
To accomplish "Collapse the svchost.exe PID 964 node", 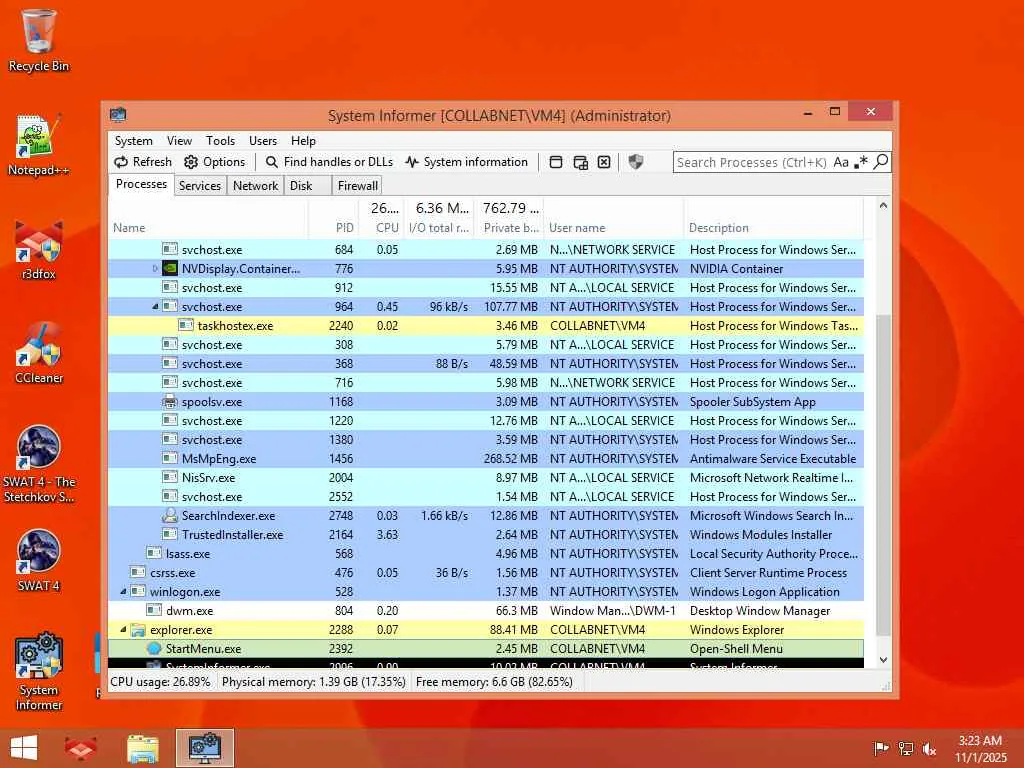I will pos(155,306).
